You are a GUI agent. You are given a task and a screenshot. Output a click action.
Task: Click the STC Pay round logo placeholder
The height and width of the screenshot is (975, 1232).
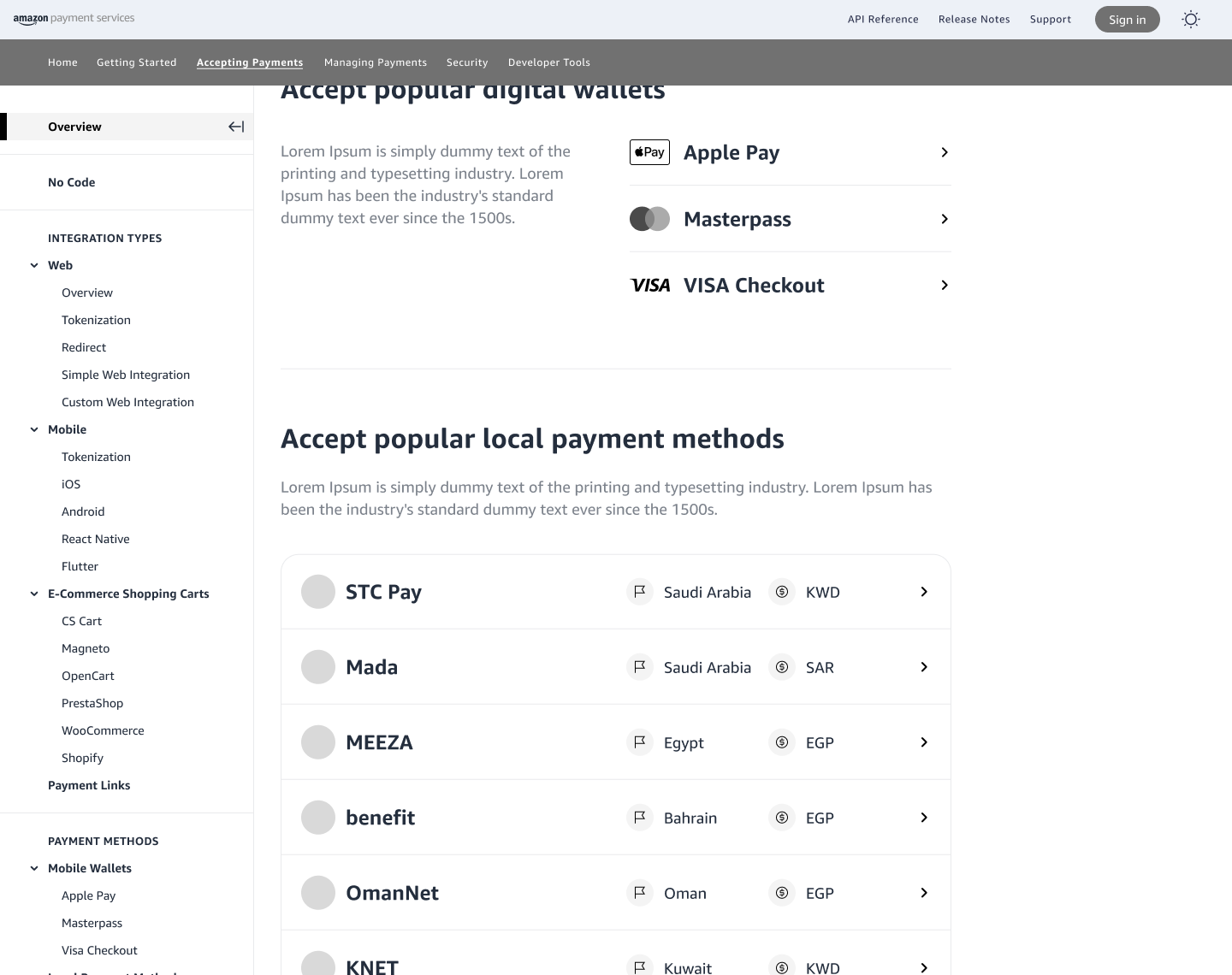[318, 592]
